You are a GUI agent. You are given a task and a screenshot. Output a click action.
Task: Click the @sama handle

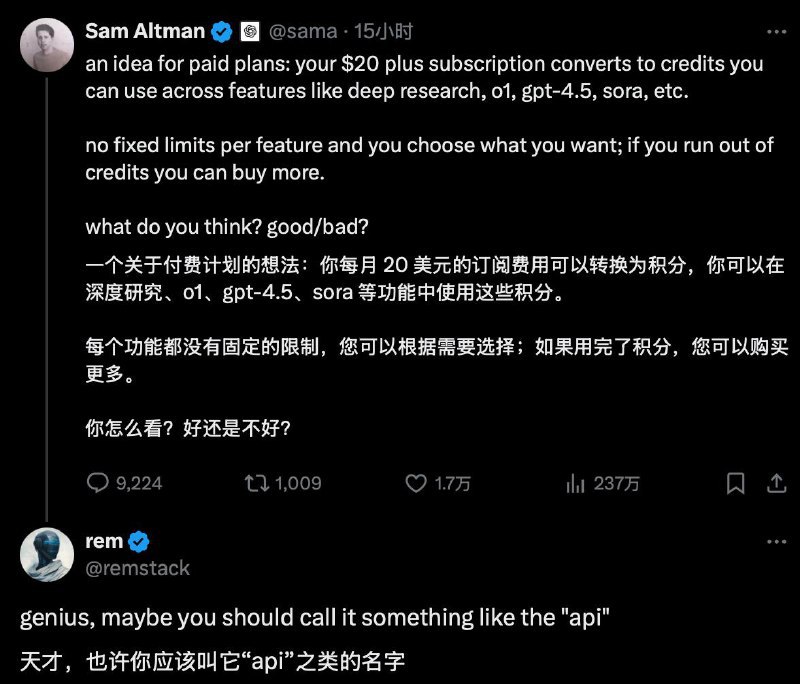click(x=306, y=30)
